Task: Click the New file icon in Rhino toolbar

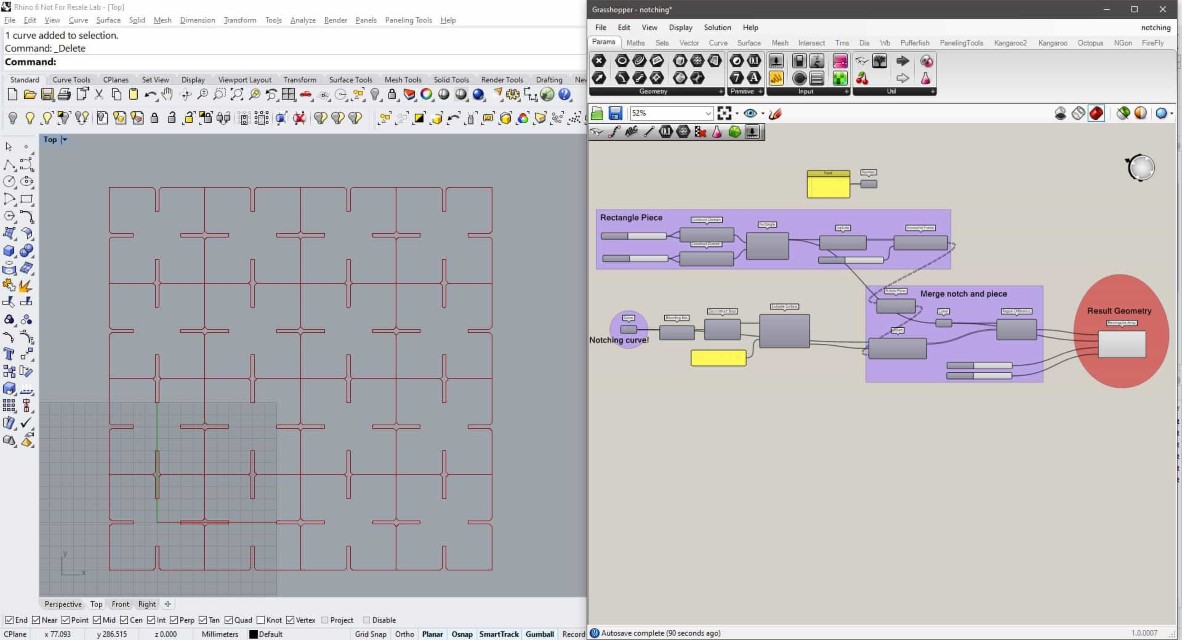Action: [12, 94]
